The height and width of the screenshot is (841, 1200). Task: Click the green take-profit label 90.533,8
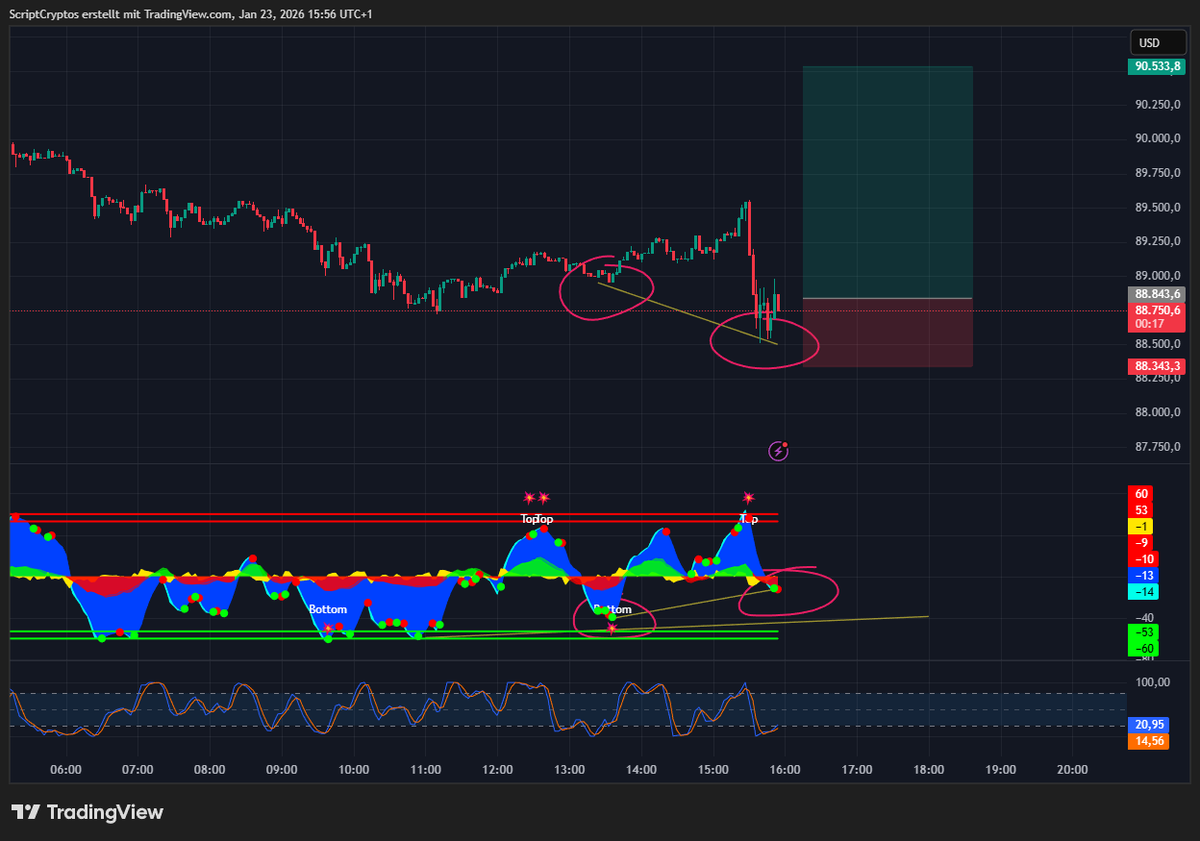1157,67
